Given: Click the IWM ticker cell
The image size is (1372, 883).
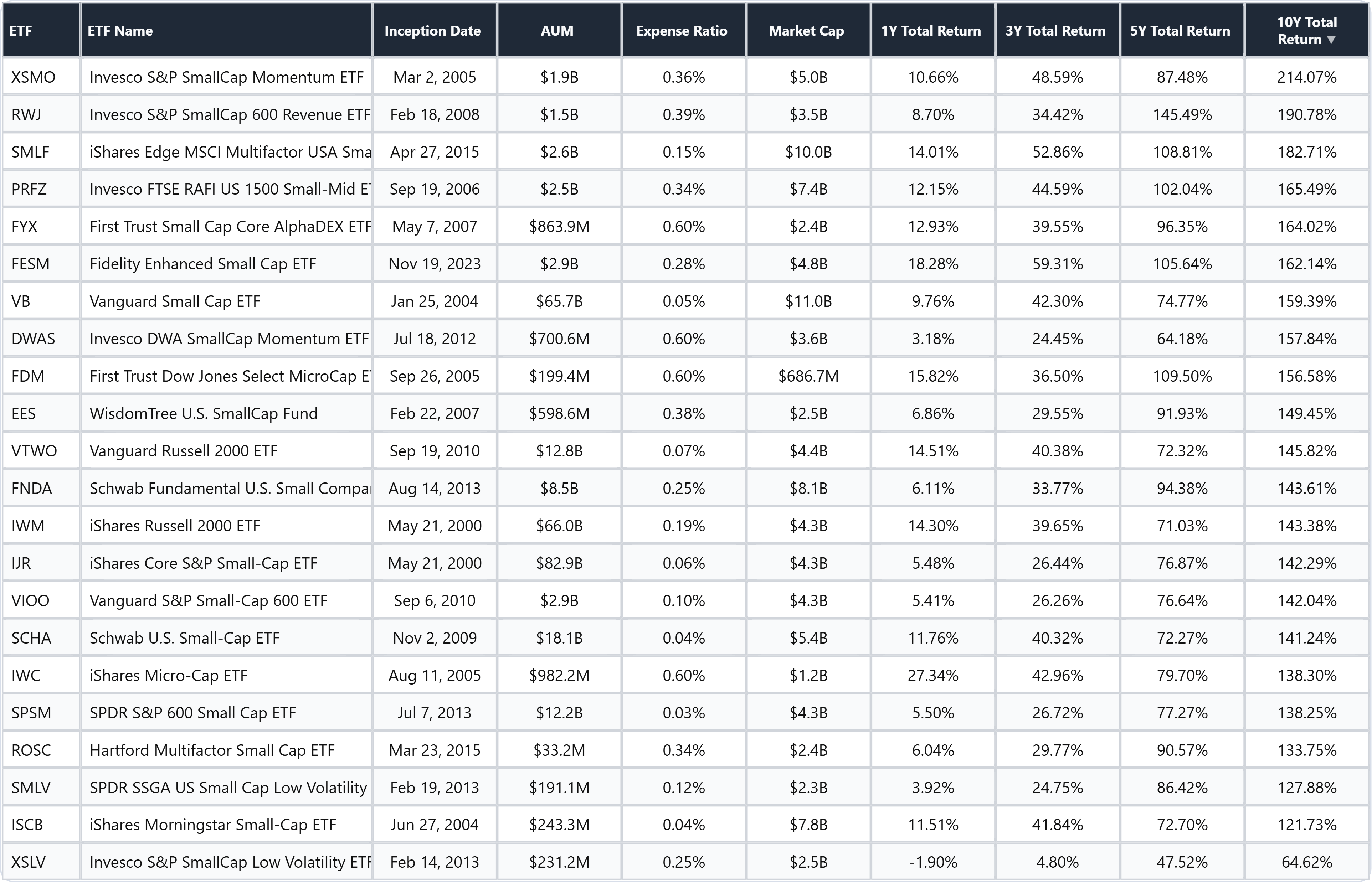Looking at the screenshot, I should [27, 526].
